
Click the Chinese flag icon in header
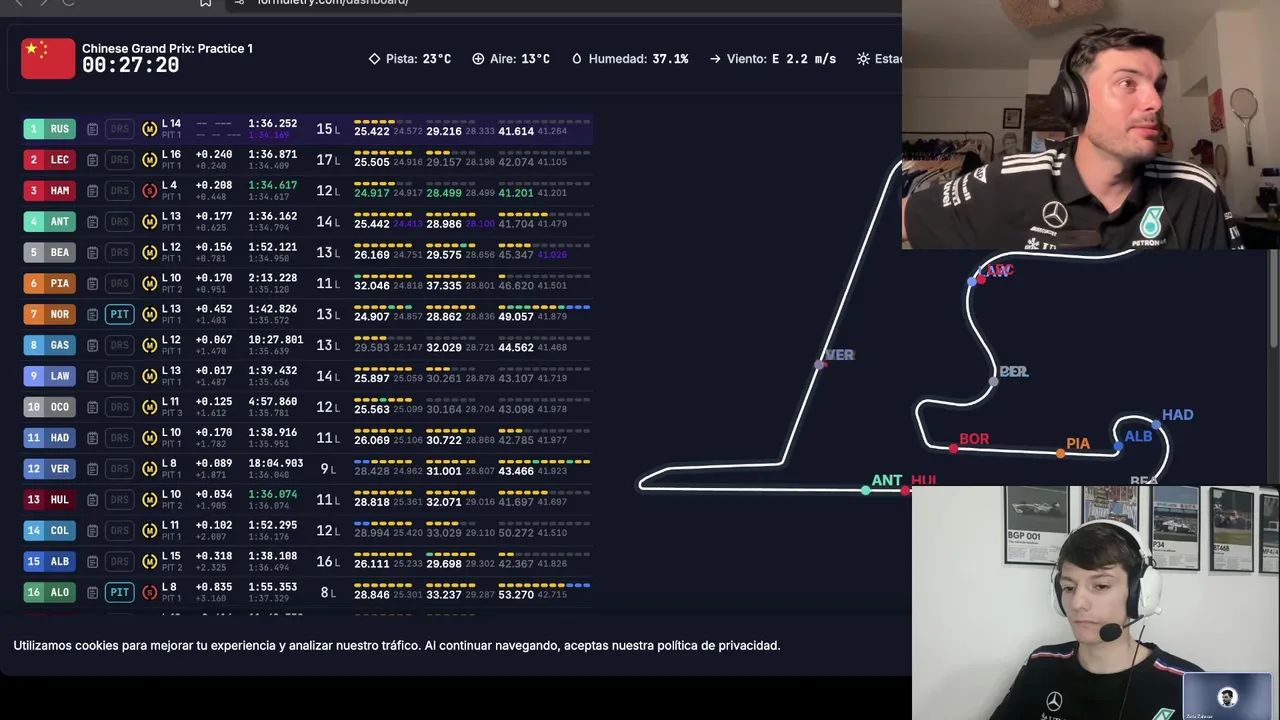(x=48, y=58)
